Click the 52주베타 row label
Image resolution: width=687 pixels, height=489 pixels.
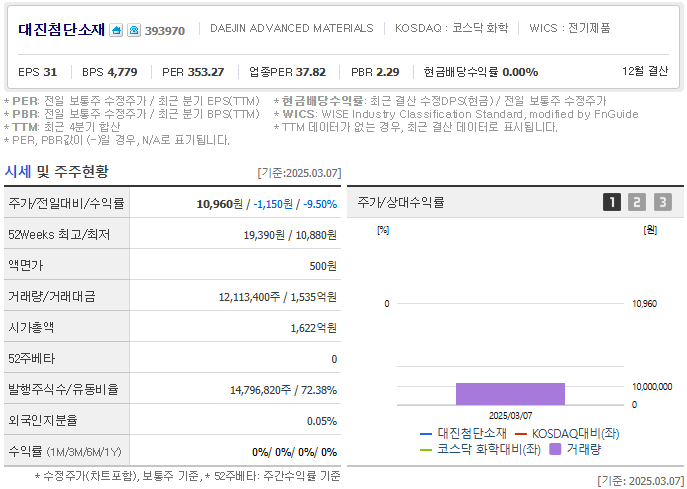click(32, 358)
